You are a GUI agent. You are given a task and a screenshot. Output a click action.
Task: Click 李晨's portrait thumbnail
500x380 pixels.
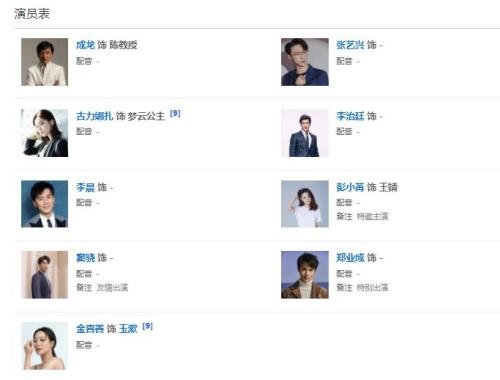click(45, 204)
